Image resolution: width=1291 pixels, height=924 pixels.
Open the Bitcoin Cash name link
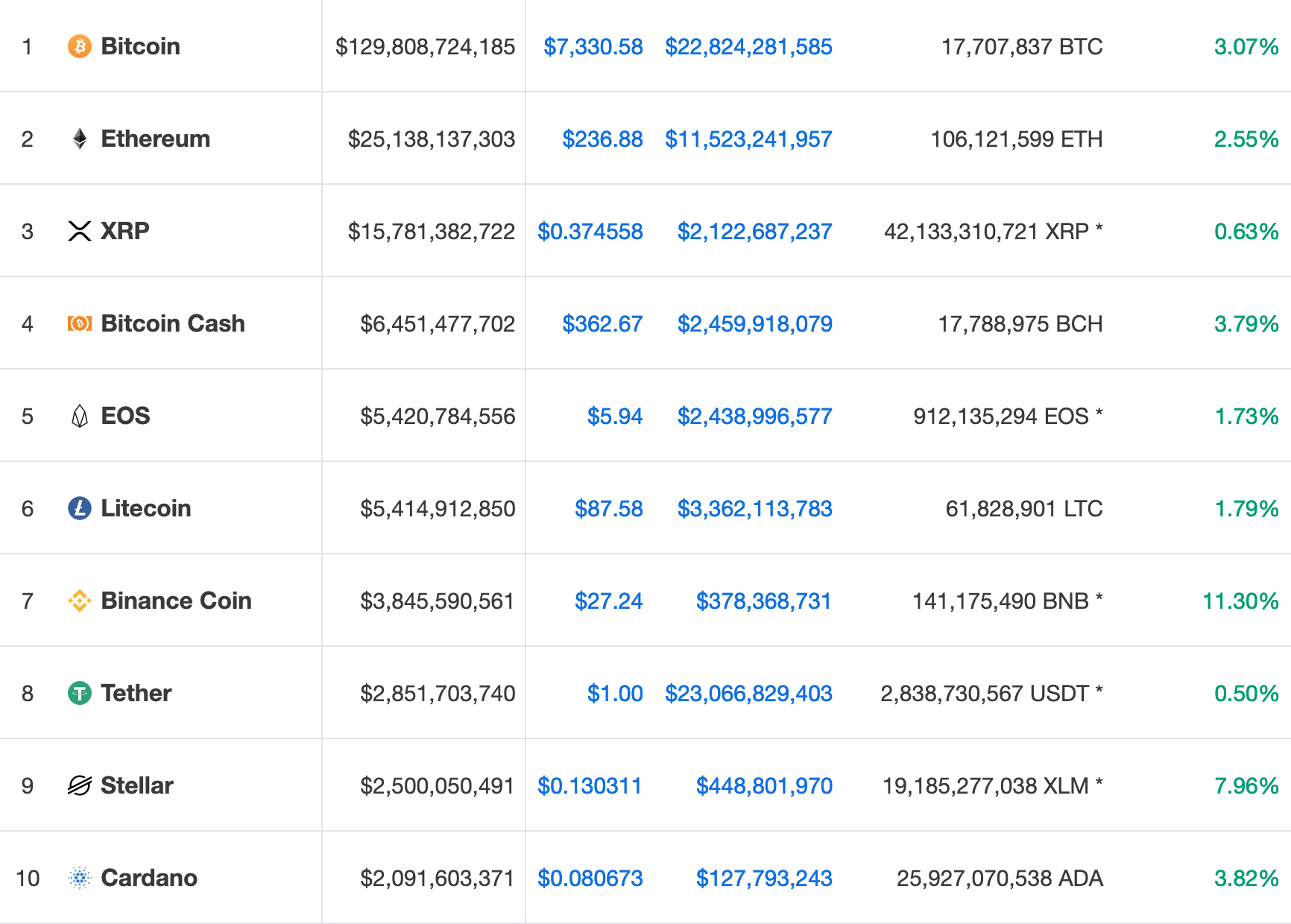173,323
